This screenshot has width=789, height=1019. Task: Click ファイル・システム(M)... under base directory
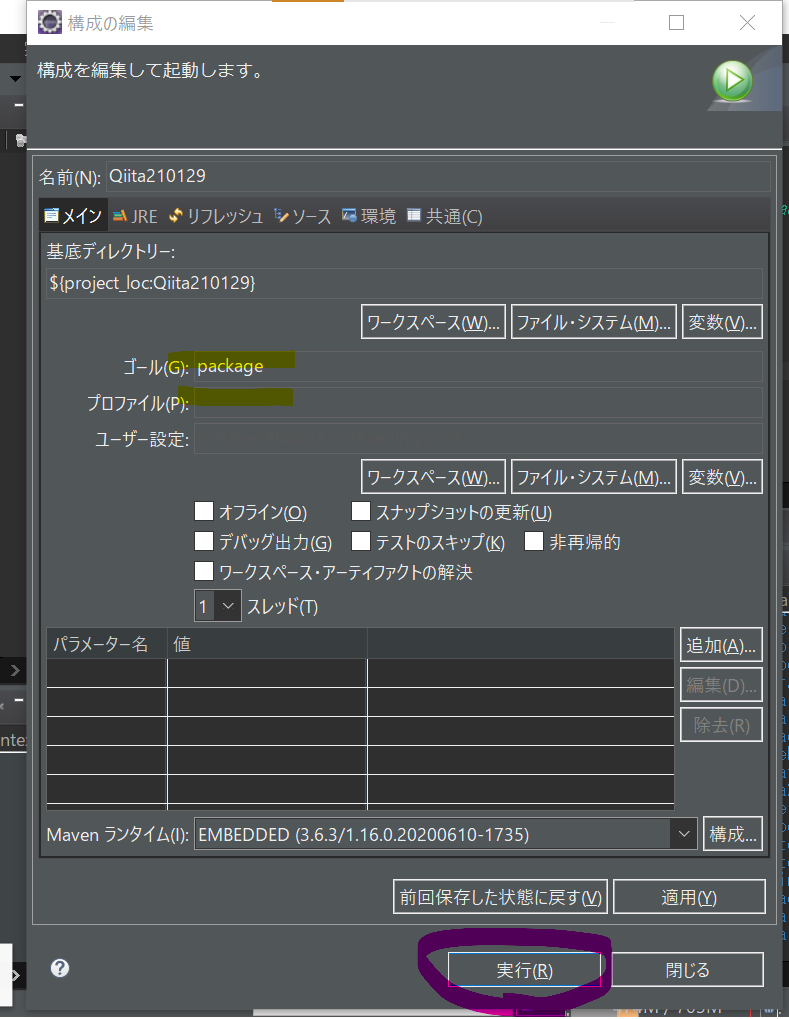point(594,322)
